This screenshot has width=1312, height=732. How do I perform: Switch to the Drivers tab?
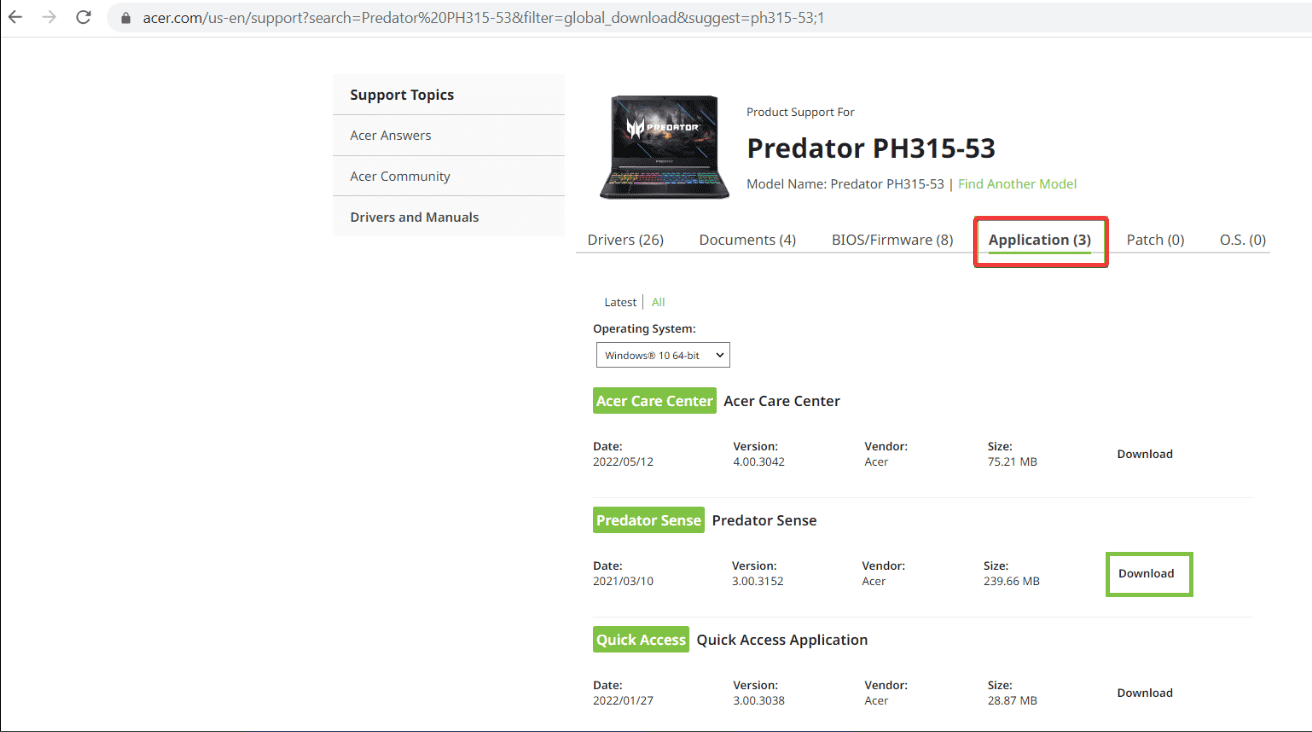point(624,239)
